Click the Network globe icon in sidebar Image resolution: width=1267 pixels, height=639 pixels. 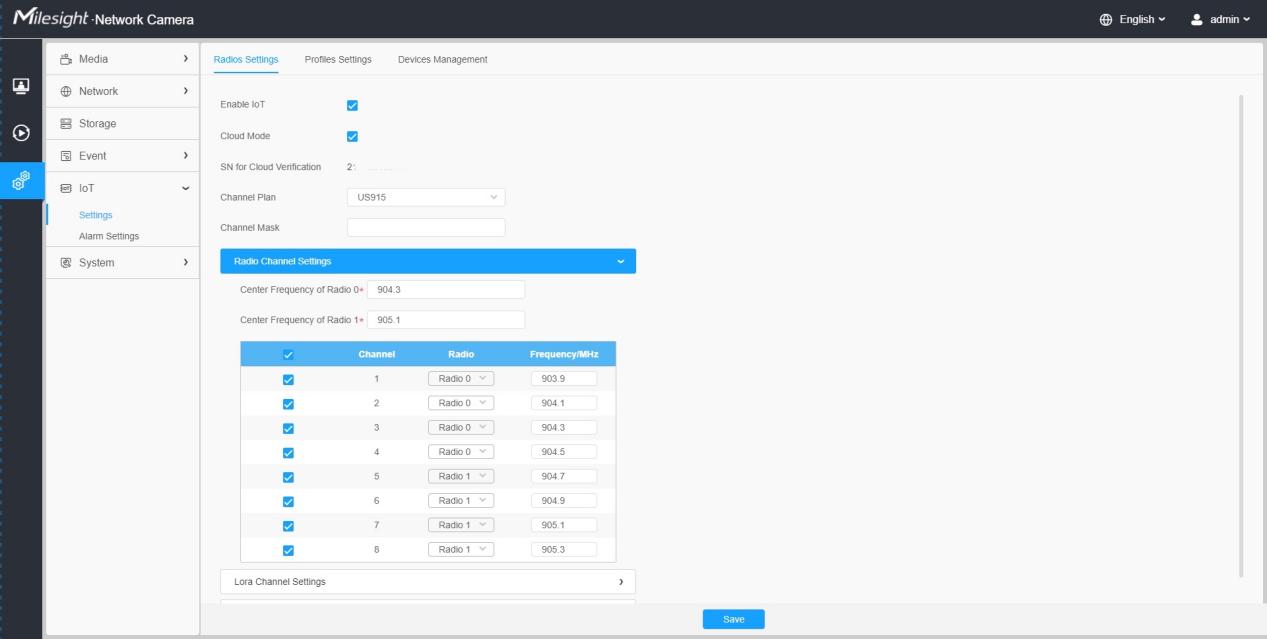tap(65, 91)
